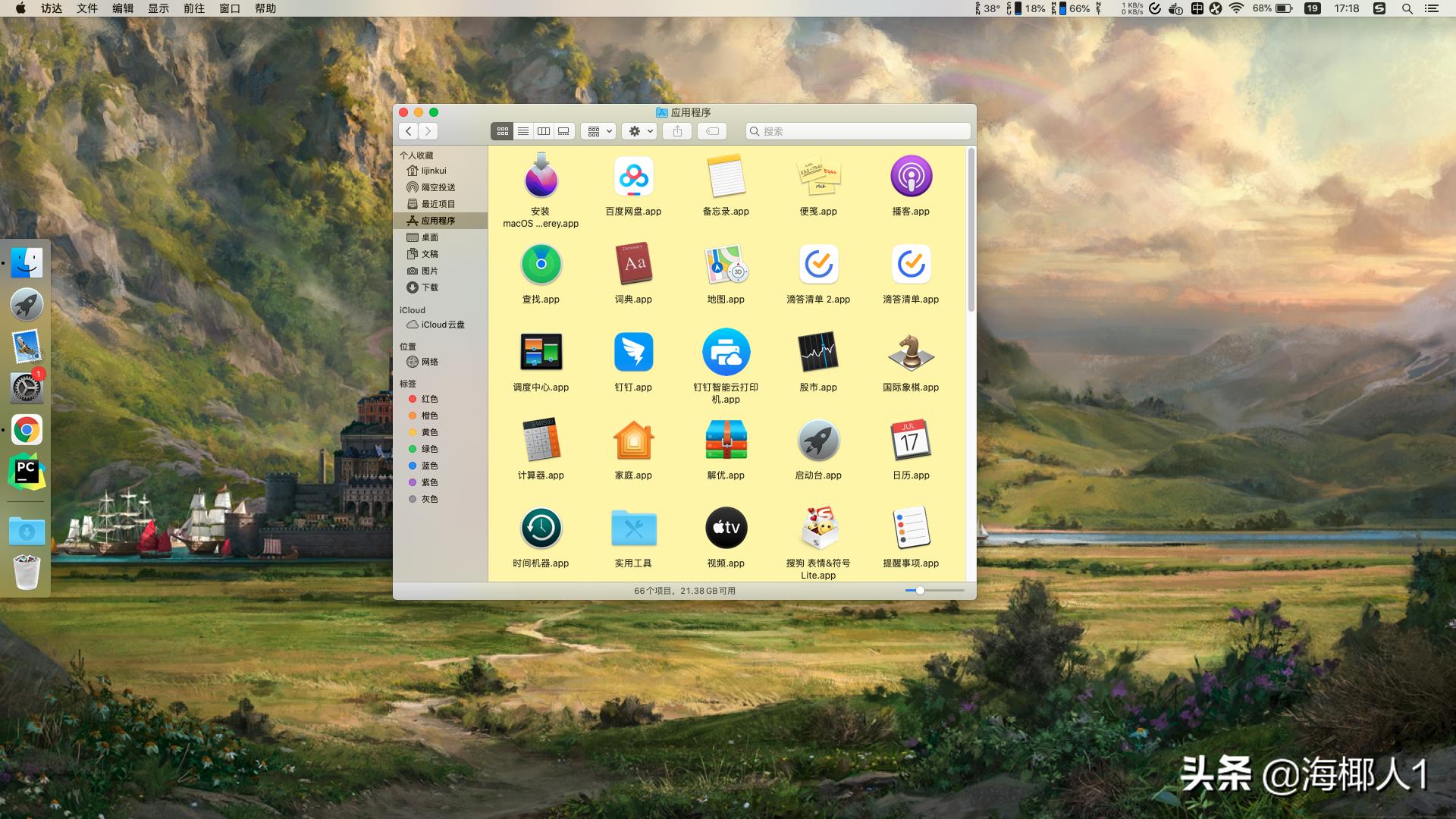Viewport: 1456px width, 819px height.
Task: Launch 钉钉.app in the Finder window
Action: (634, 351)
